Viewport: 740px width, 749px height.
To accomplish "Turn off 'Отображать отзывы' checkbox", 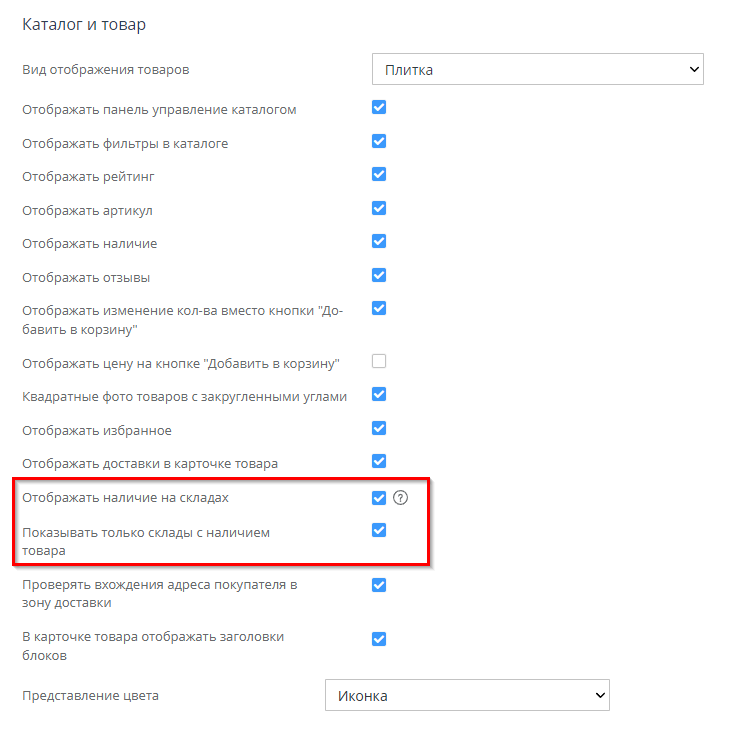I will (379, 275).
